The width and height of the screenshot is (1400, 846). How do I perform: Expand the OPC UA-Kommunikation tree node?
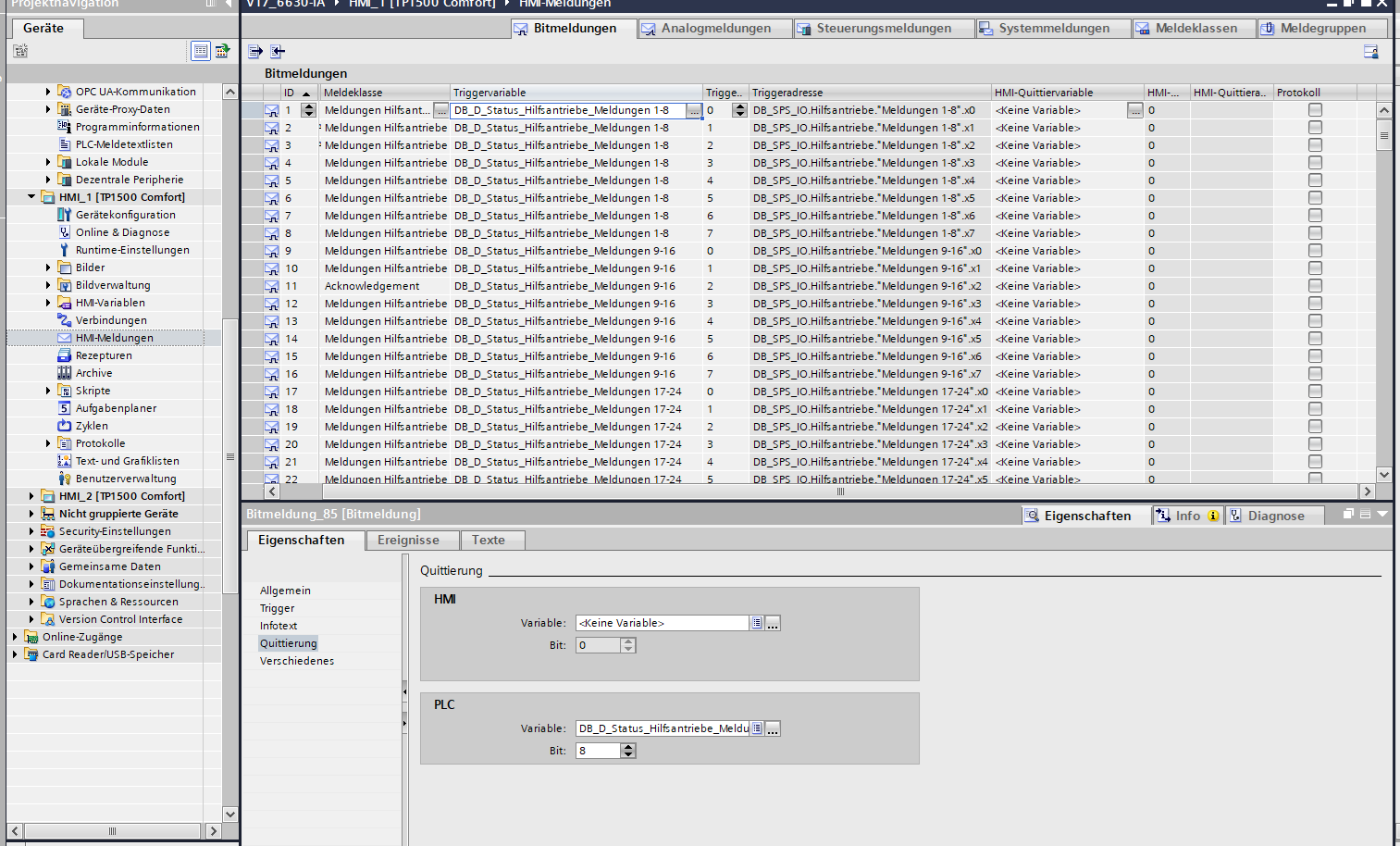pos(48,92)
